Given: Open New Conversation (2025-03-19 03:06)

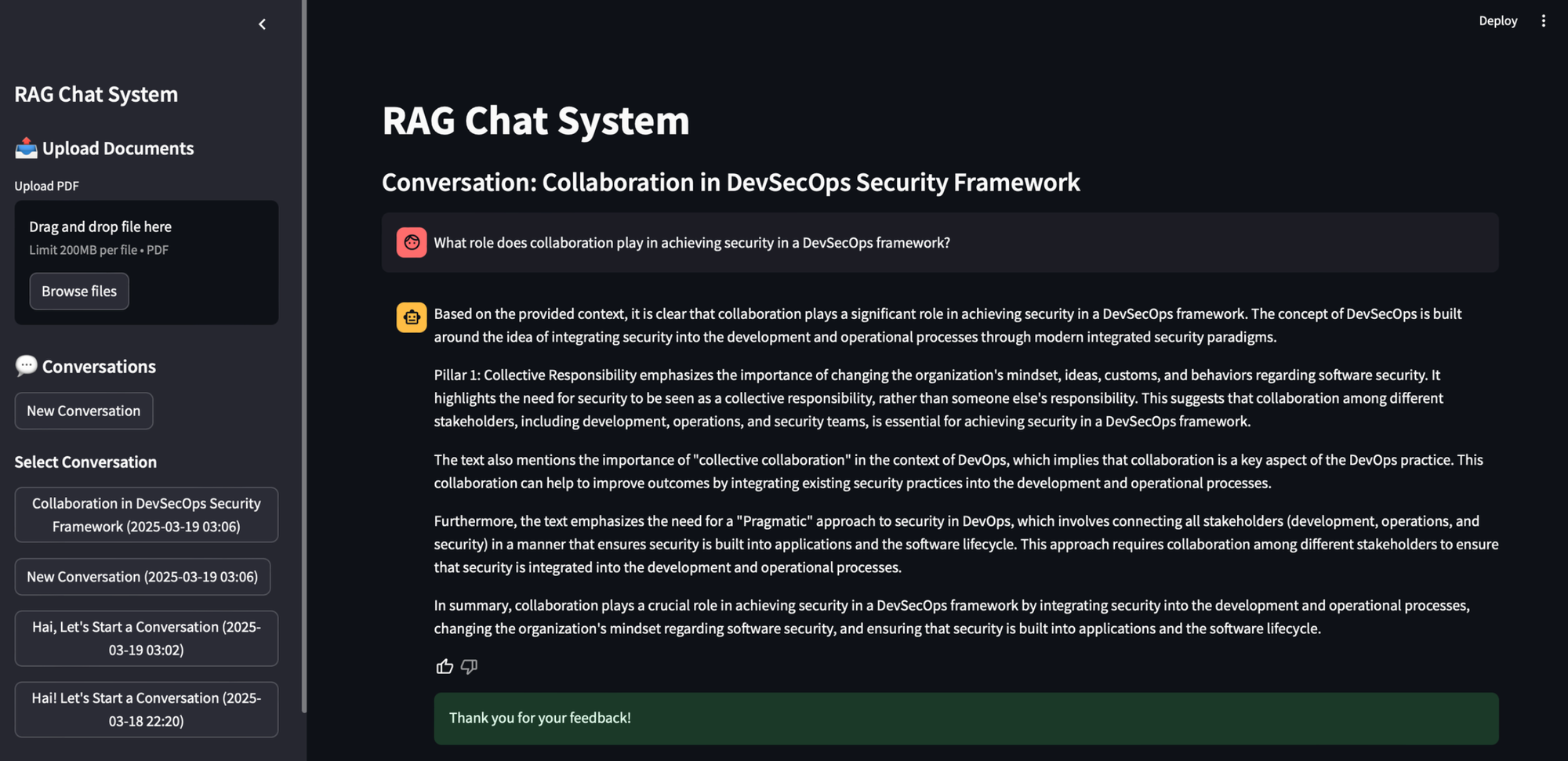Looking at the screenshot, I should point(143,577).
